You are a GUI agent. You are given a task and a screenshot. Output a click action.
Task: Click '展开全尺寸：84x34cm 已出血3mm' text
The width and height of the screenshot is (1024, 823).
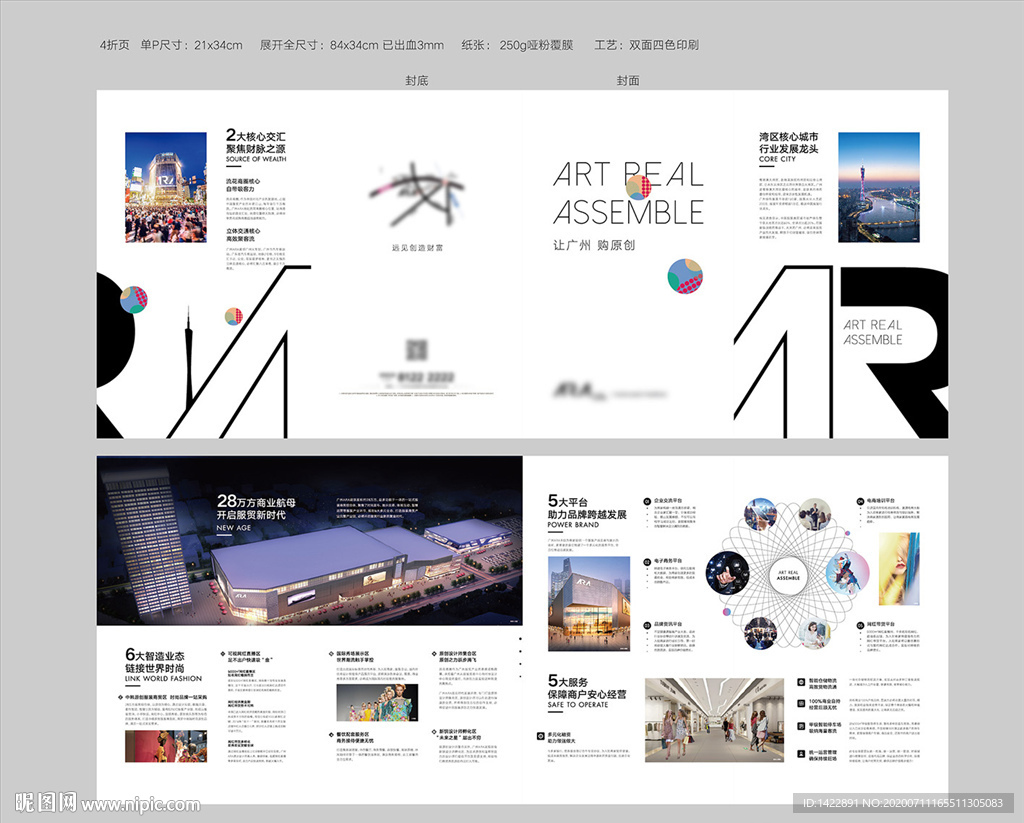(351, 45)
